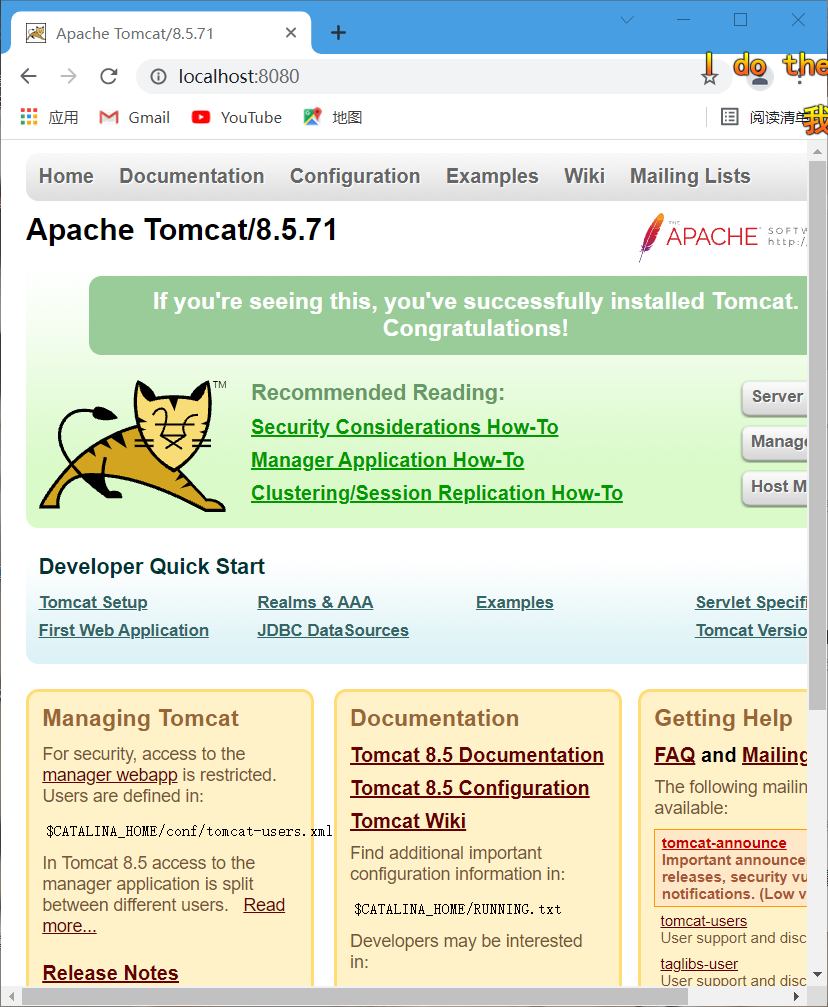The height and width of the screenshot is (1007, 828).
Task: Select the $CATALINA_HOME/conf/tomcat-users.xml text
Action: click(x=189, y=832)
